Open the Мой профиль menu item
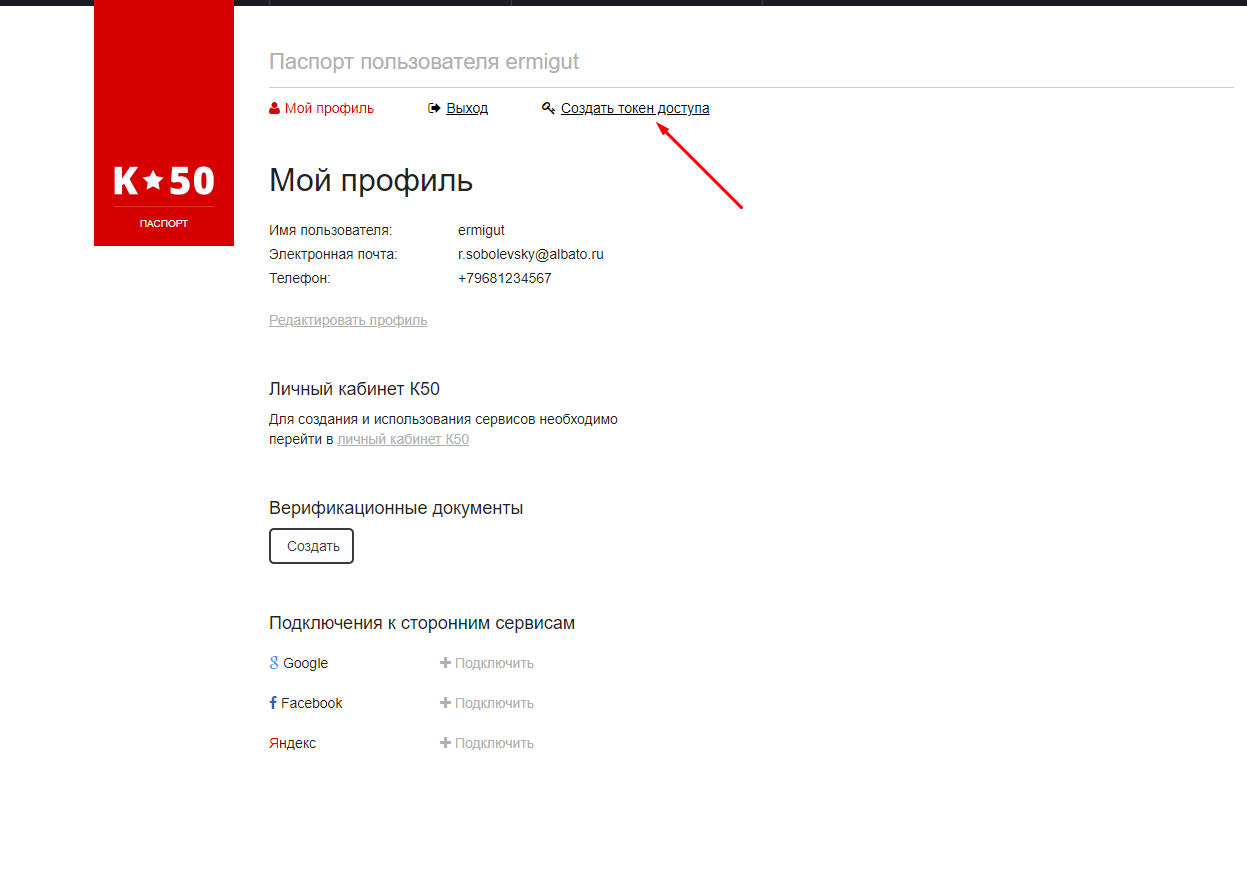This screenshot has width=1247, height=878. [329, 108]
